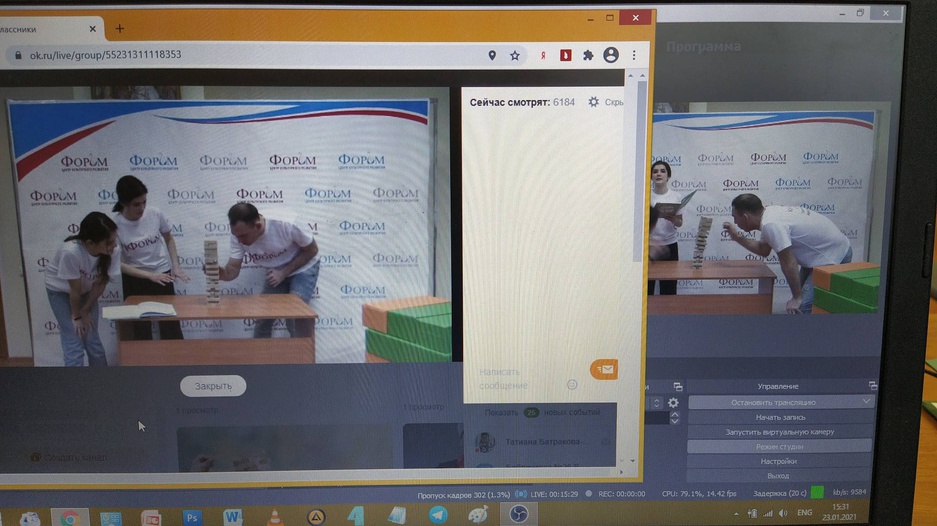Open a new Chrome tab

click(x=120, y=28)
